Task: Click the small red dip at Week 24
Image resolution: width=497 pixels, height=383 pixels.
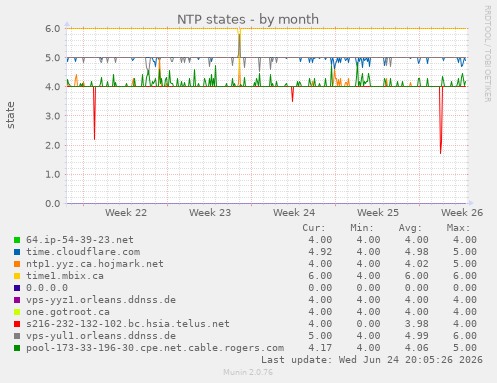Action: (292, 94)
